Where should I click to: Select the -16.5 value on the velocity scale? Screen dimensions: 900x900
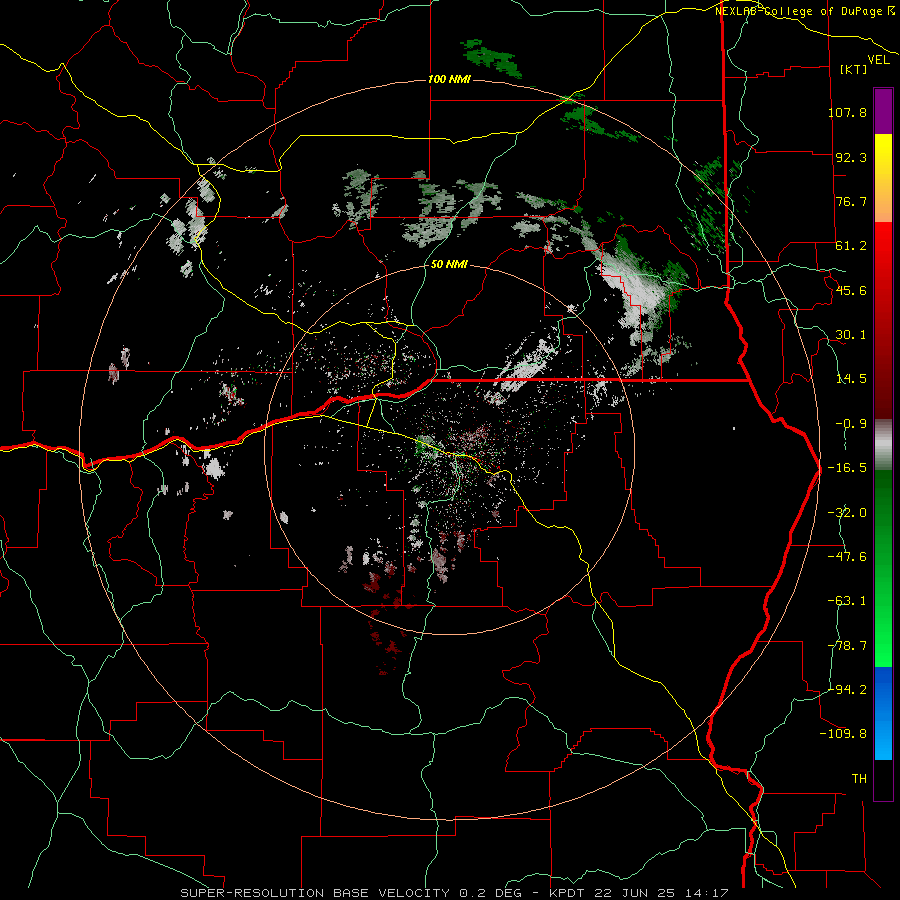tap(847, 468)
